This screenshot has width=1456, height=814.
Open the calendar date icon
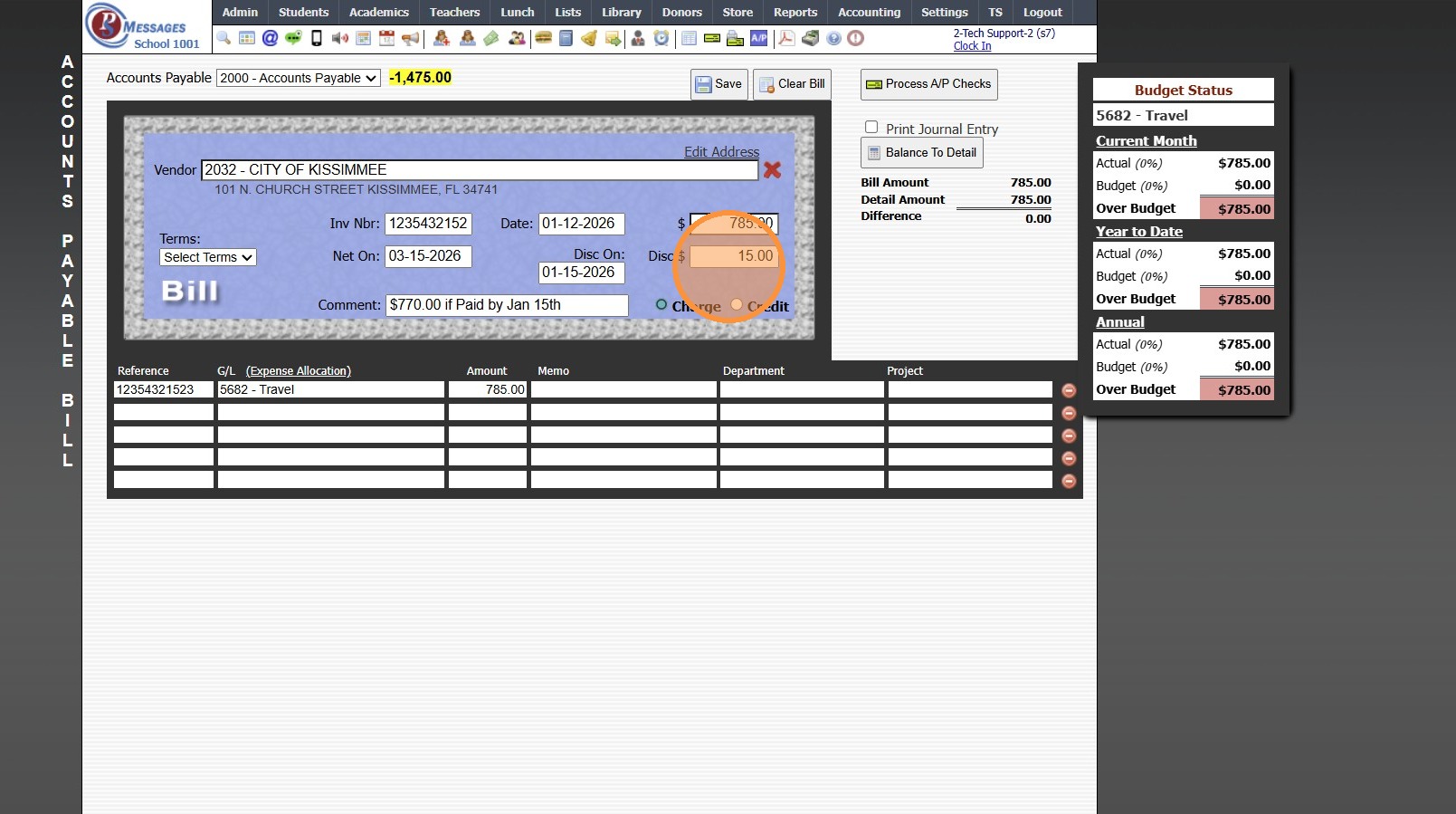tap(386, 38)
